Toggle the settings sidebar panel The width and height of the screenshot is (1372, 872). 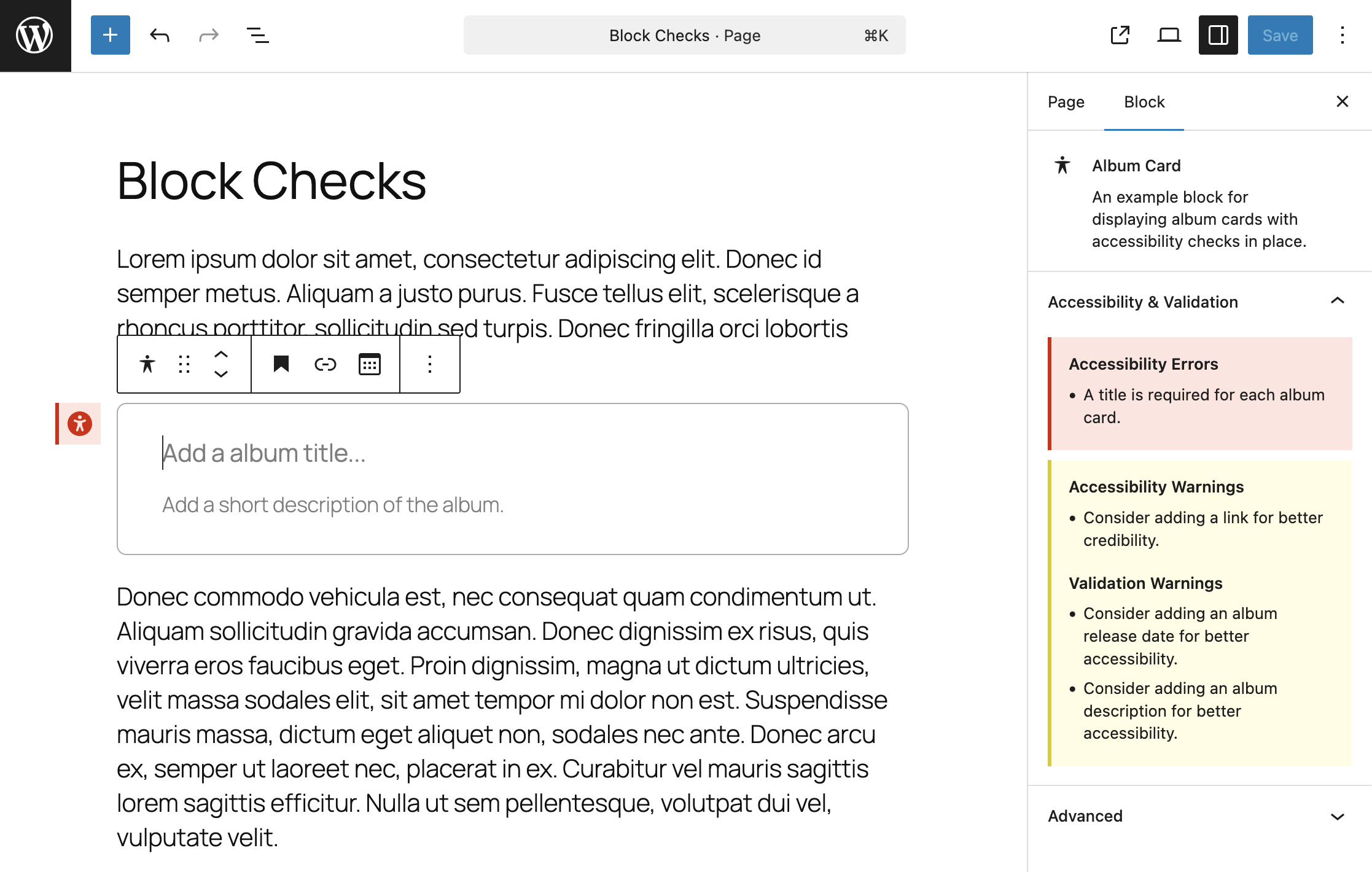point(1218,35)
